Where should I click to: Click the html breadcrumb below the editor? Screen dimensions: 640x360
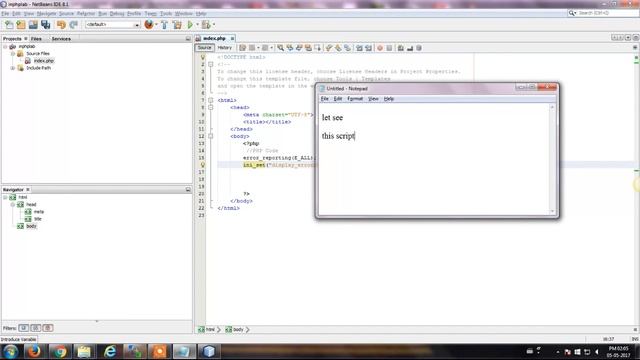(207, 329)
